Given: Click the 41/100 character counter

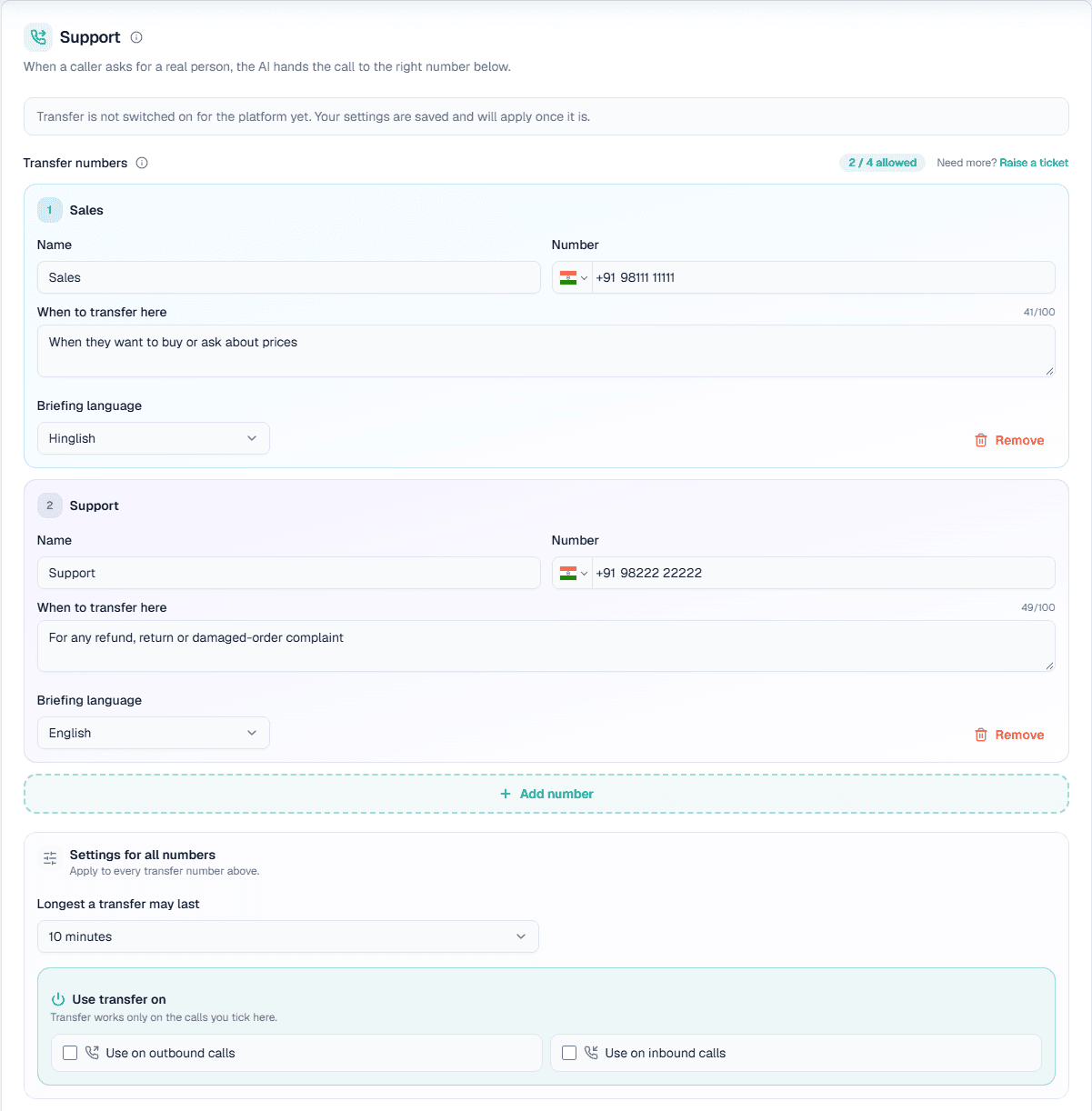Looking at the screenshot, I should [1039, 312].
